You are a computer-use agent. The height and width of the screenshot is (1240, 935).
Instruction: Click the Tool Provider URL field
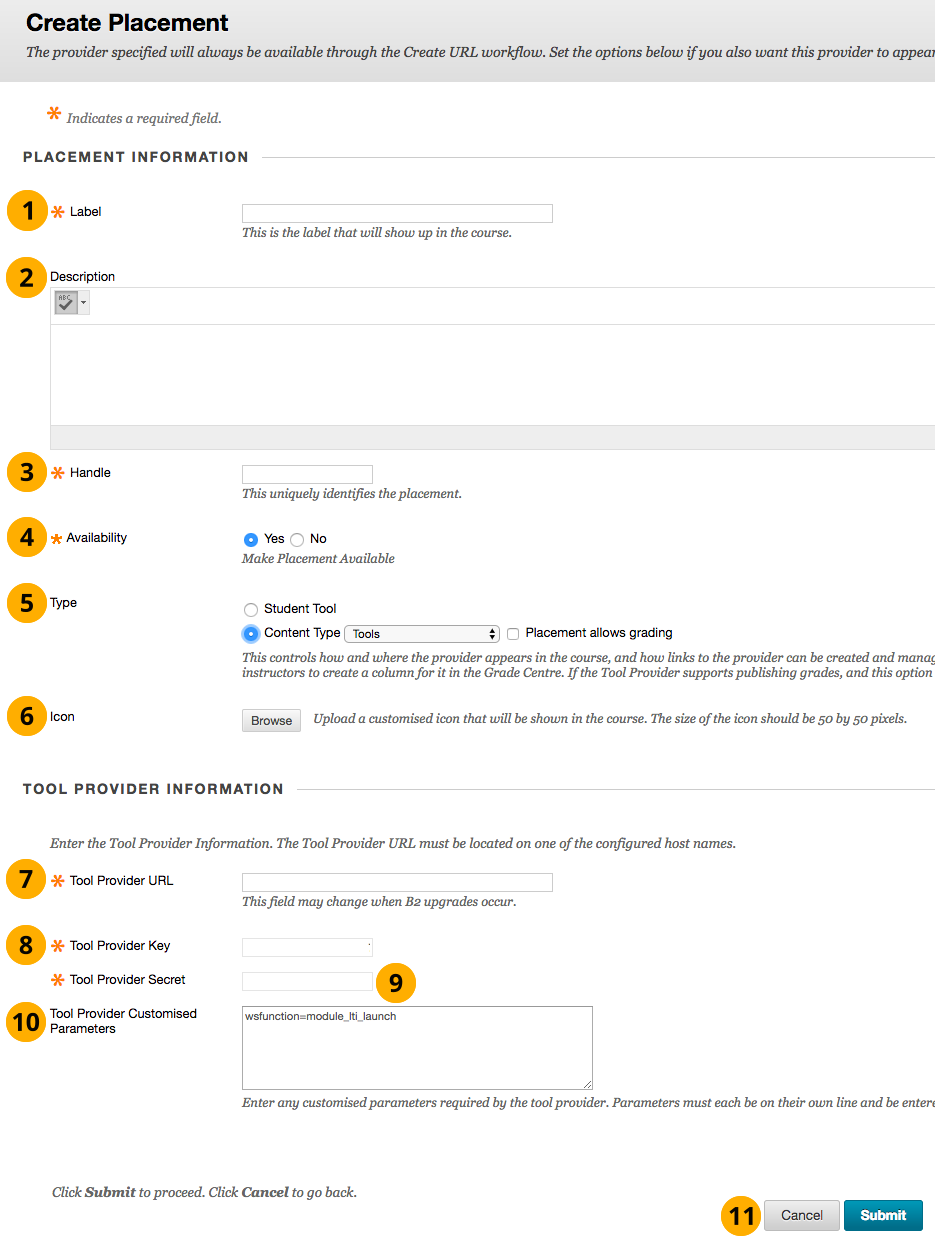[x=397, y=882]
